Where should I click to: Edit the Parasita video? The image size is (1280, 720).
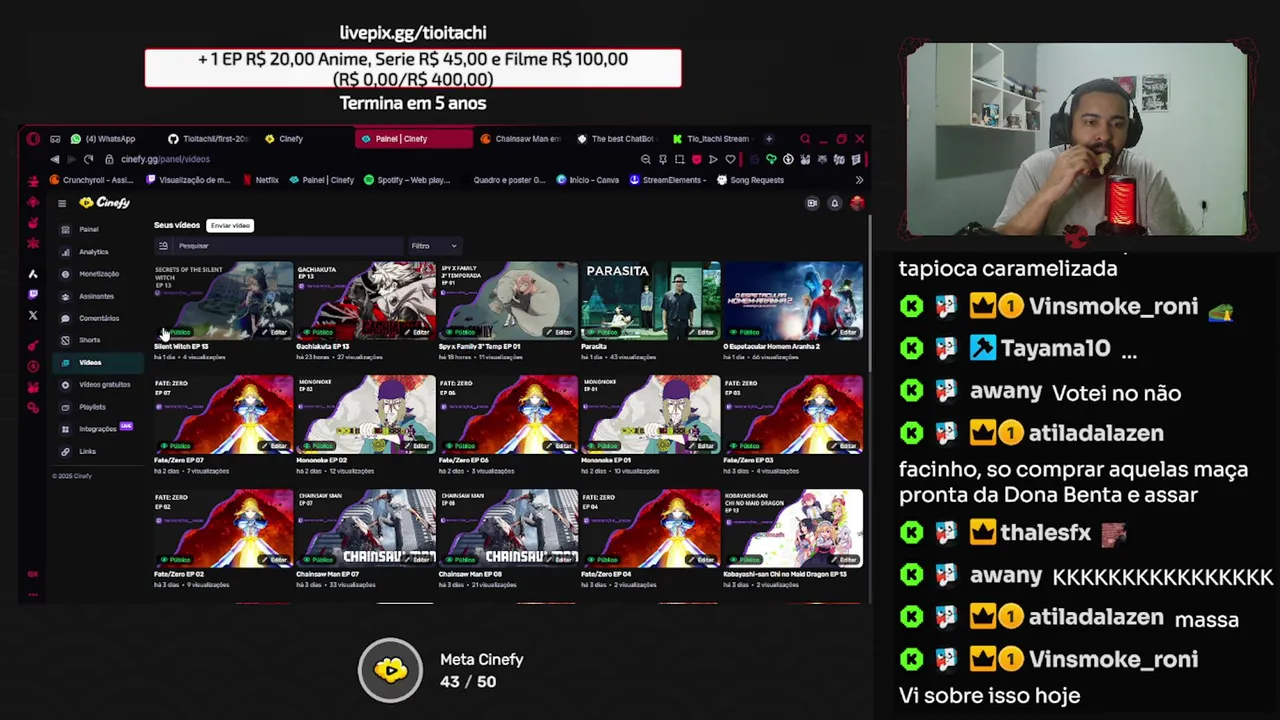[701, 332]
